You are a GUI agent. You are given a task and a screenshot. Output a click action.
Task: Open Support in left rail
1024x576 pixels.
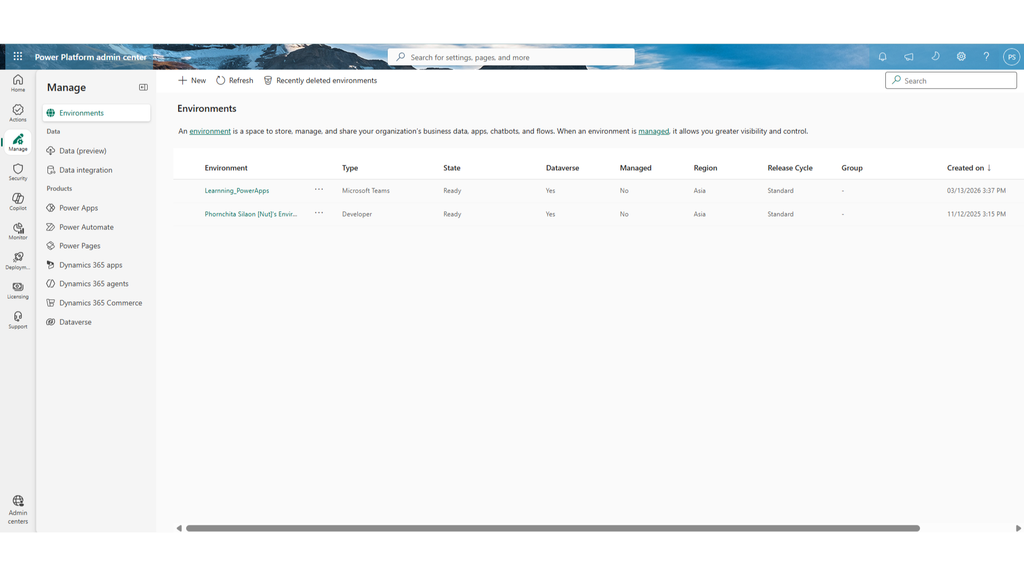tap(18, 319)
